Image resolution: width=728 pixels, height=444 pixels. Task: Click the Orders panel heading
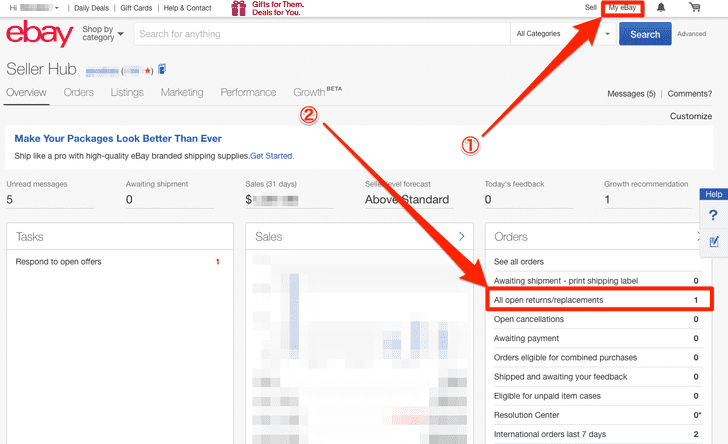coord(511,237)
